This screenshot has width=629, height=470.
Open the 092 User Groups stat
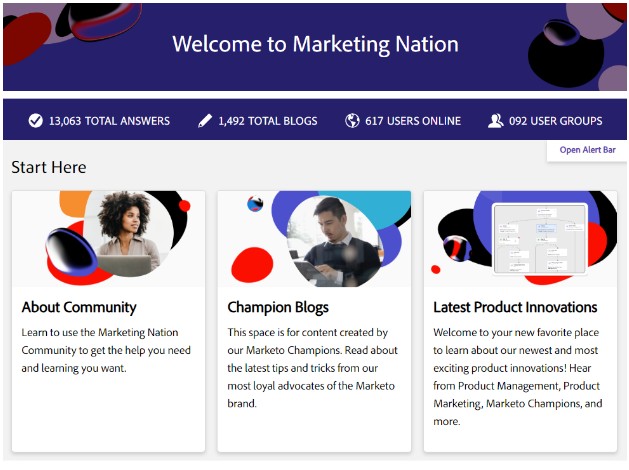[x=556, y=121]
